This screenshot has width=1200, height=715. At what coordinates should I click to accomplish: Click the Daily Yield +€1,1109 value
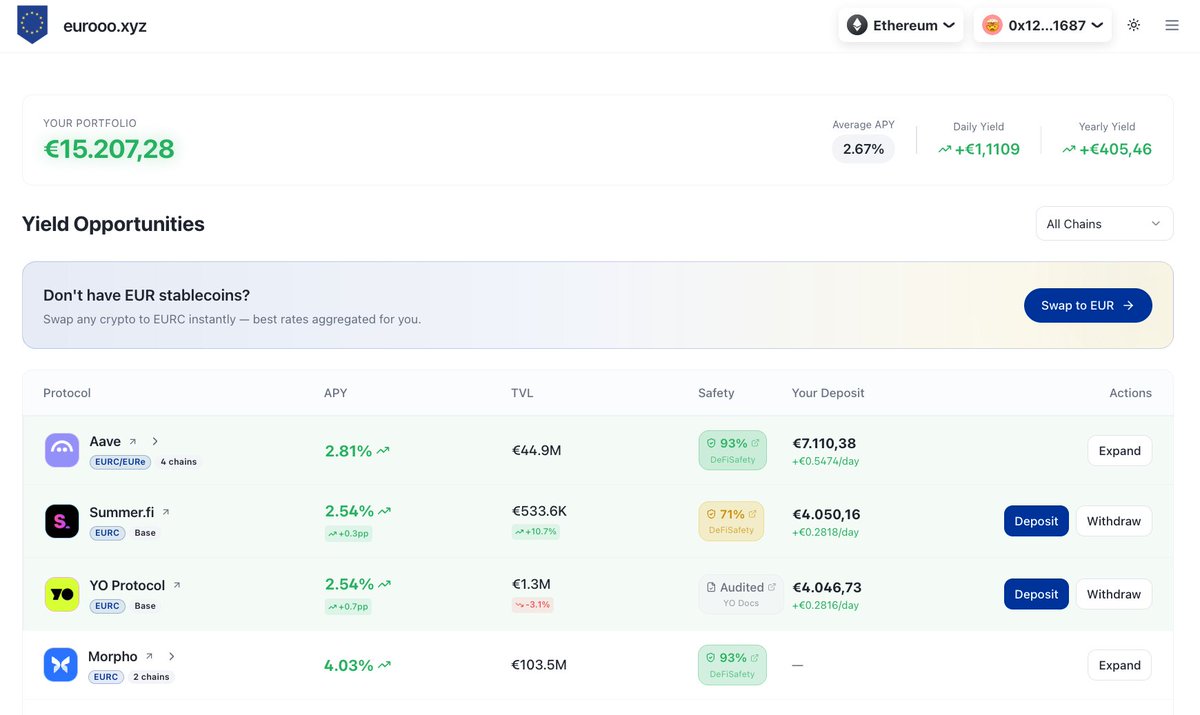tap(979, 149)
